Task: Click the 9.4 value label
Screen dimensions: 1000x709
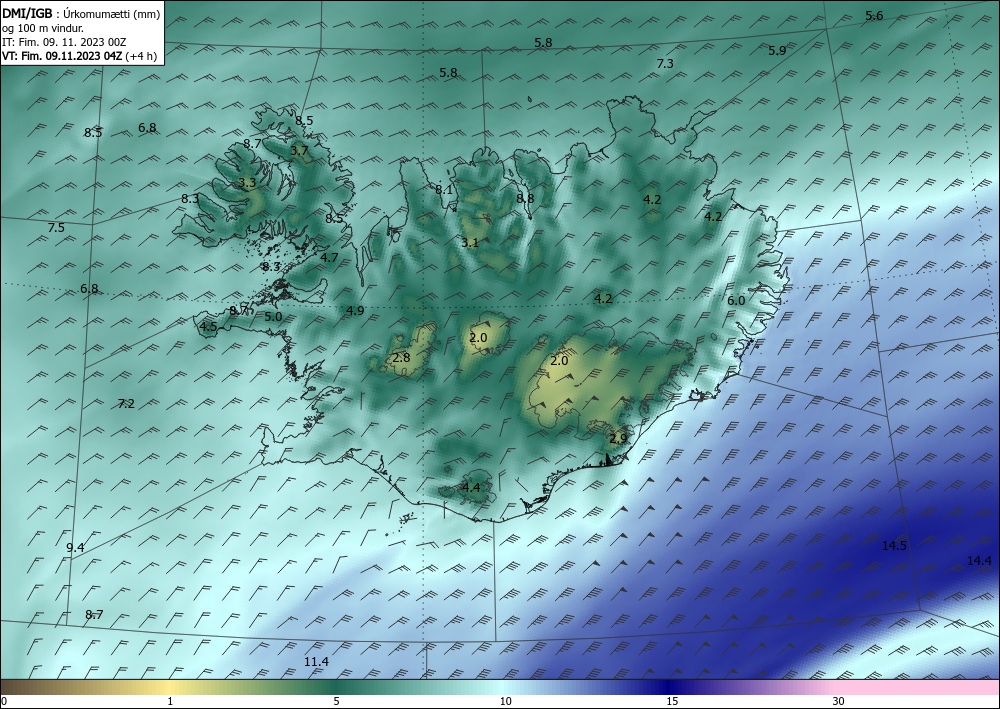Action: pyautogui.click(x=75, y=548)
